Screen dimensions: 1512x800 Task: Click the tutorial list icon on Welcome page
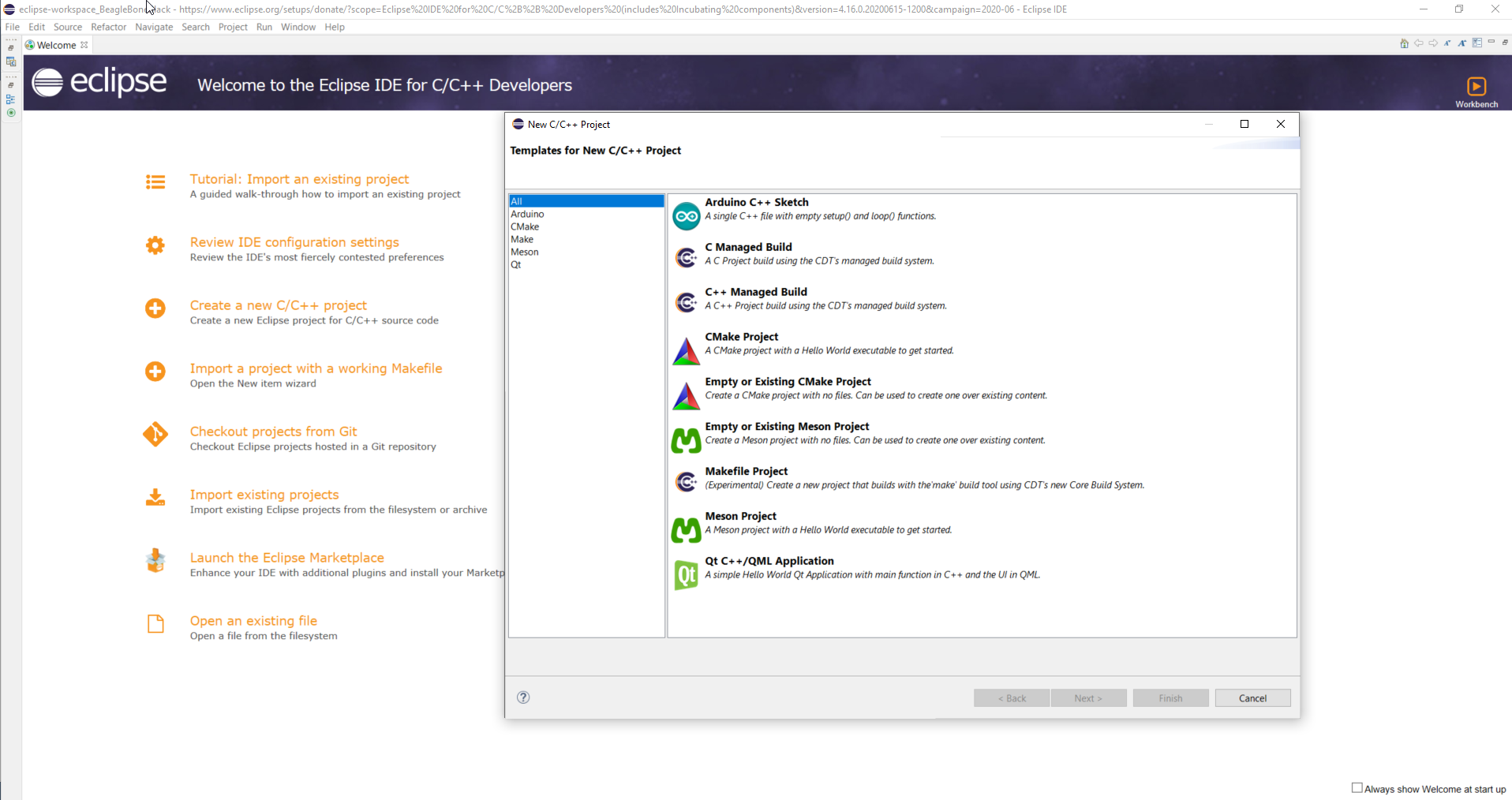[155, 182]
